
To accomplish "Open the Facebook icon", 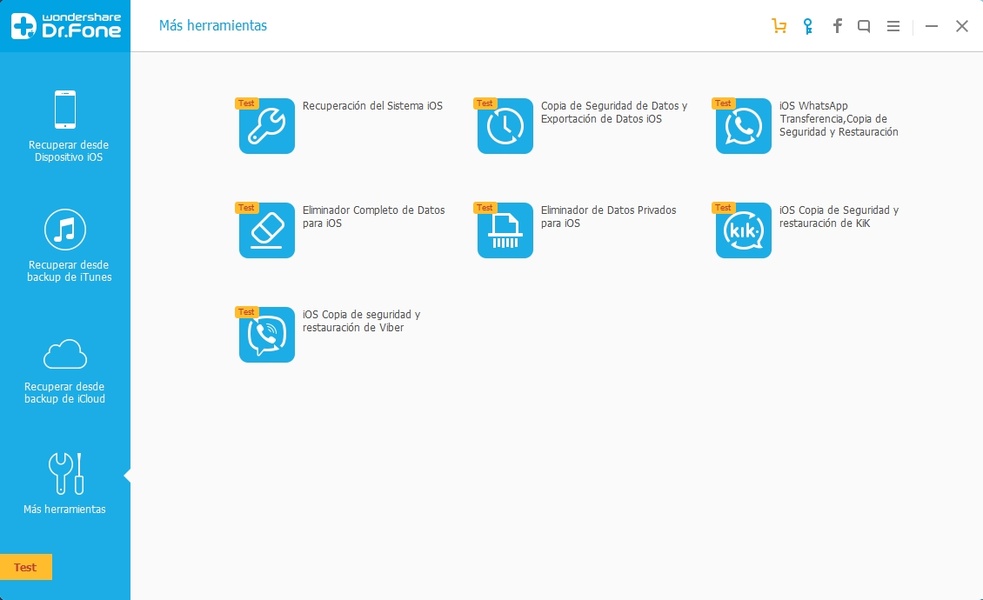I will point(837,26).
